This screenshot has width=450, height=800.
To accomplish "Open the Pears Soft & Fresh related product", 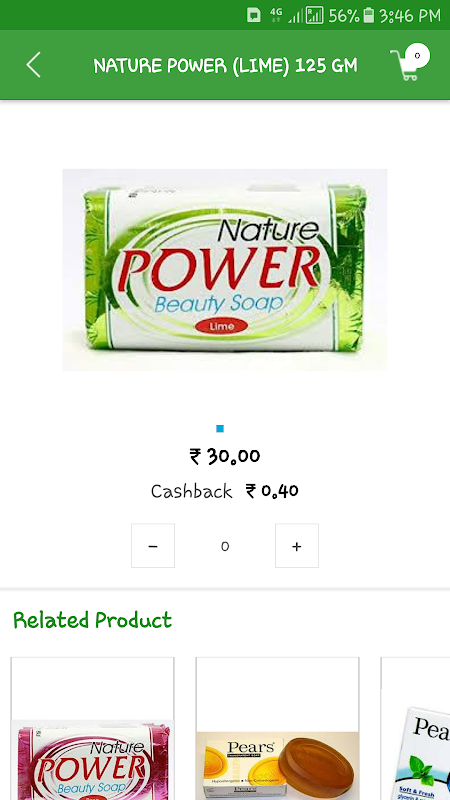I will point(415,729).
